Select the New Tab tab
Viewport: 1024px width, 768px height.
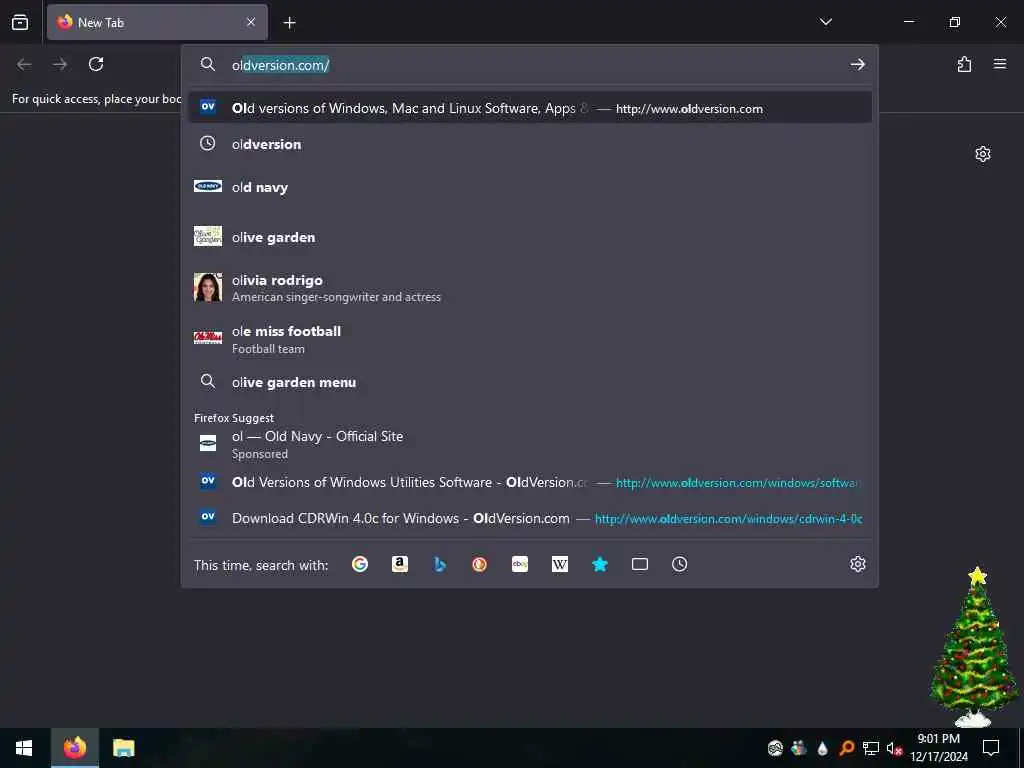[x=157, y=22]
